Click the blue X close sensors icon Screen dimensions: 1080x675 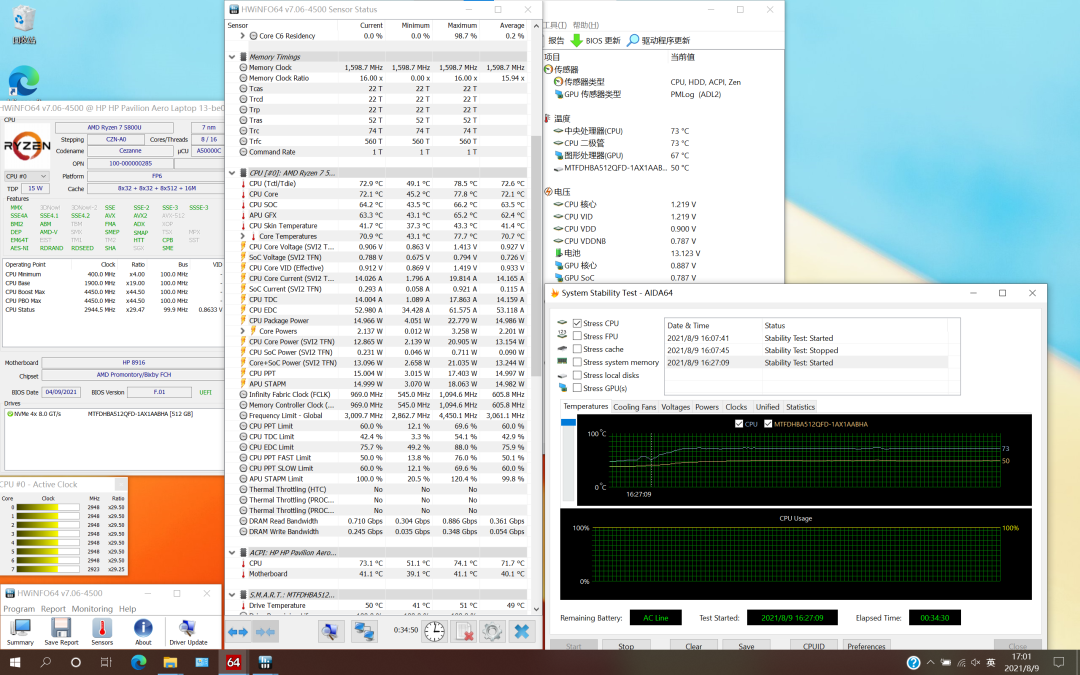[x=521, y=631]
